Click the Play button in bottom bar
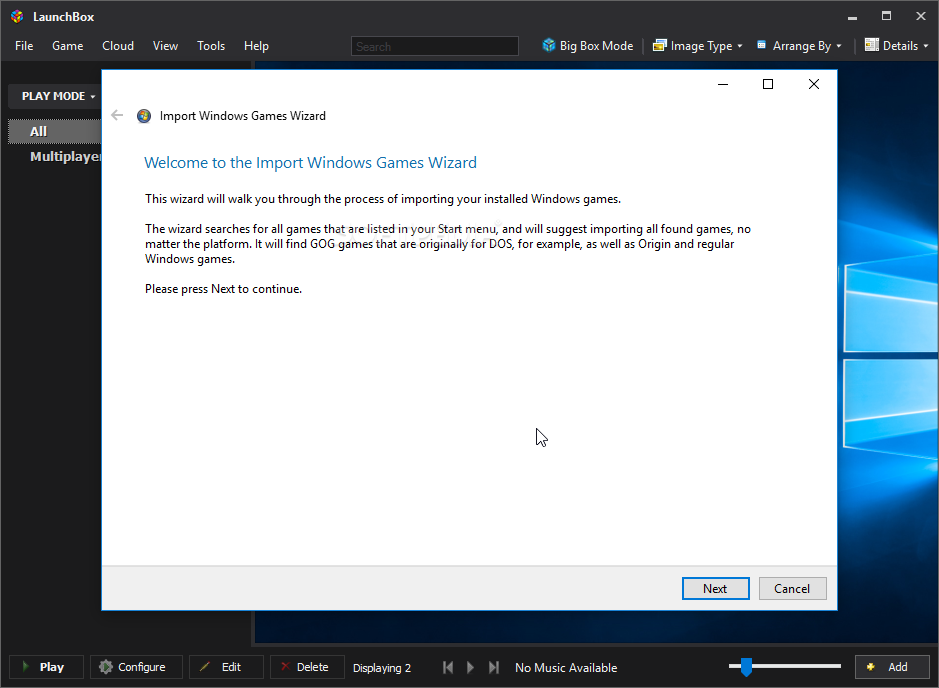The height and width of the screenshot is (688, 939). (46, 667)
